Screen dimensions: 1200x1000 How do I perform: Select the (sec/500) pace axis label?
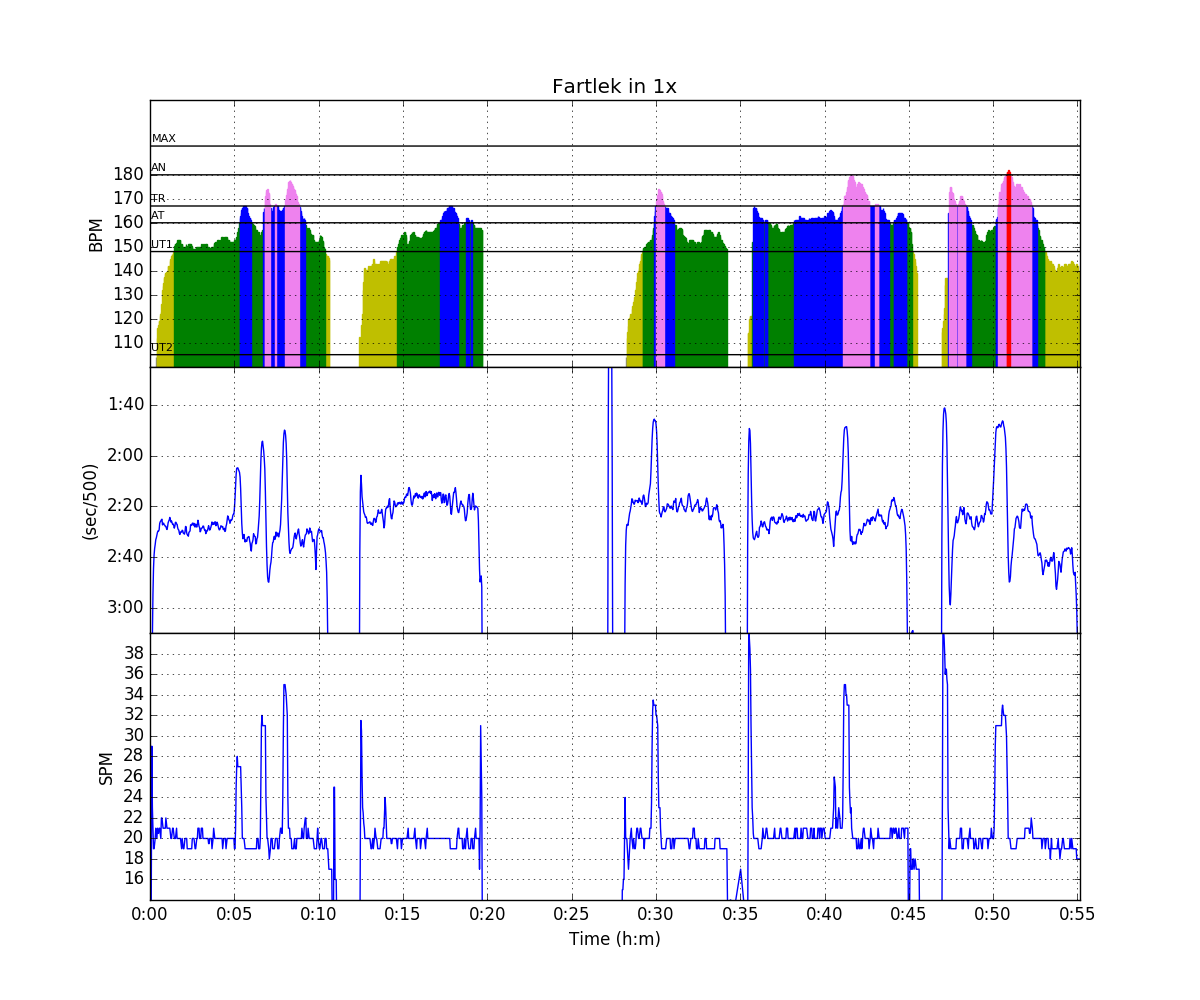90,501
